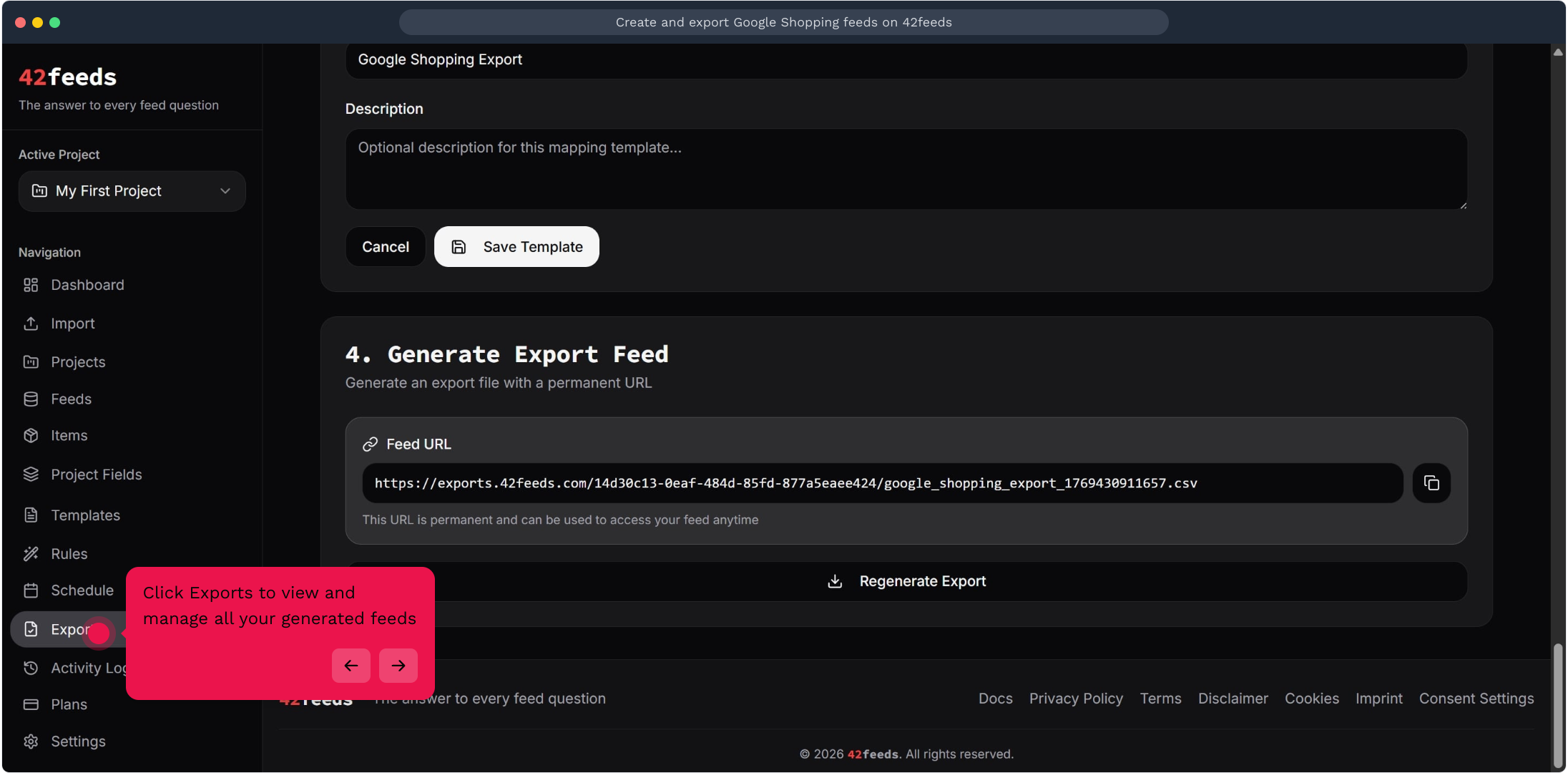Screen dimensions: 1568x773
Task: Go back to previous tour step
Action: pos(351,666)
